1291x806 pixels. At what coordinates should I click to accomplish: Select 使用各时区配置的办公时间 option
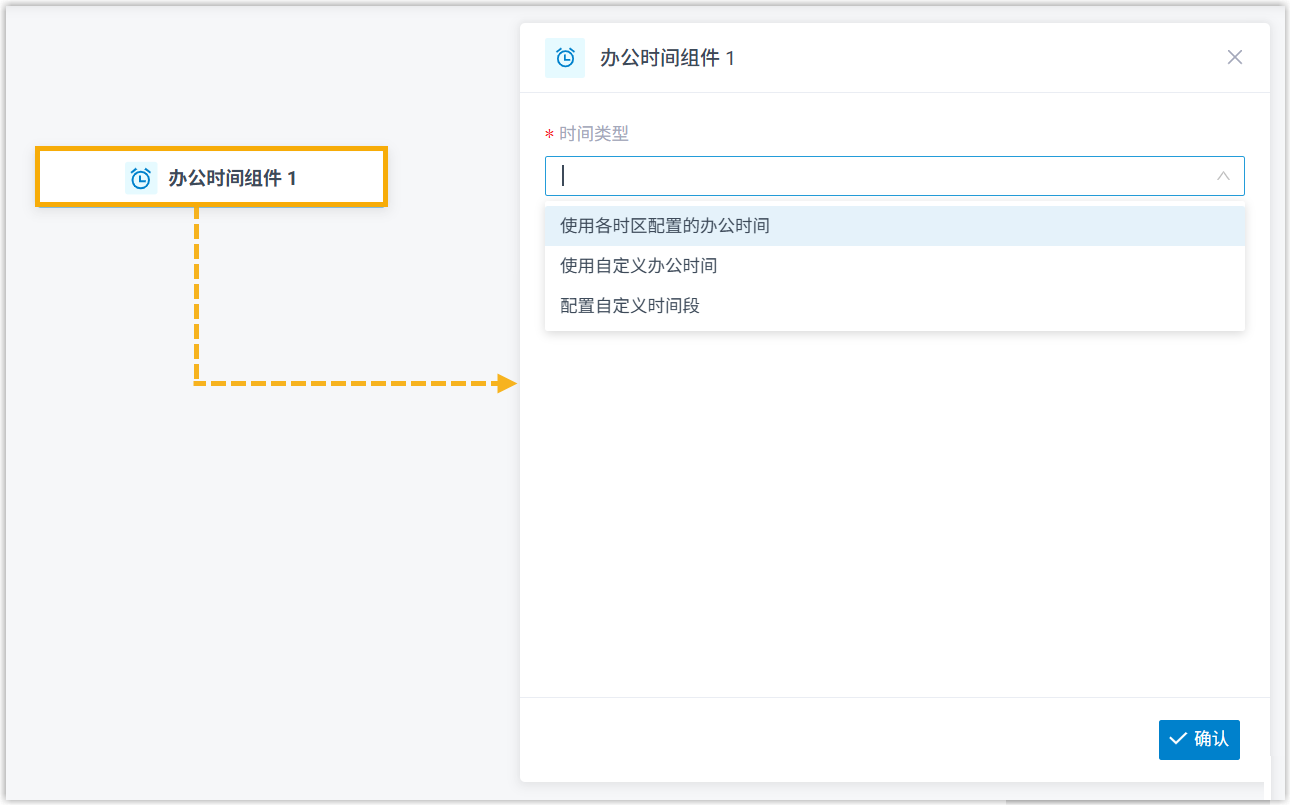pos(665,226)
